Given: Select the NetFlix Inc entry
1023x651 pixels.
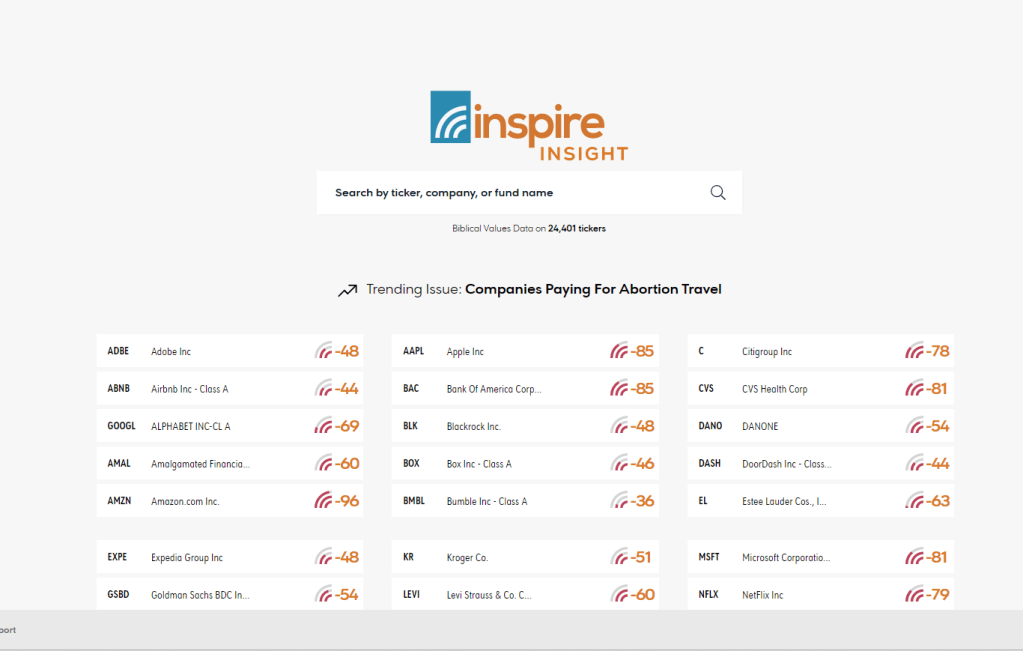Looking at the screenshot, I should (x=762, y=595).
